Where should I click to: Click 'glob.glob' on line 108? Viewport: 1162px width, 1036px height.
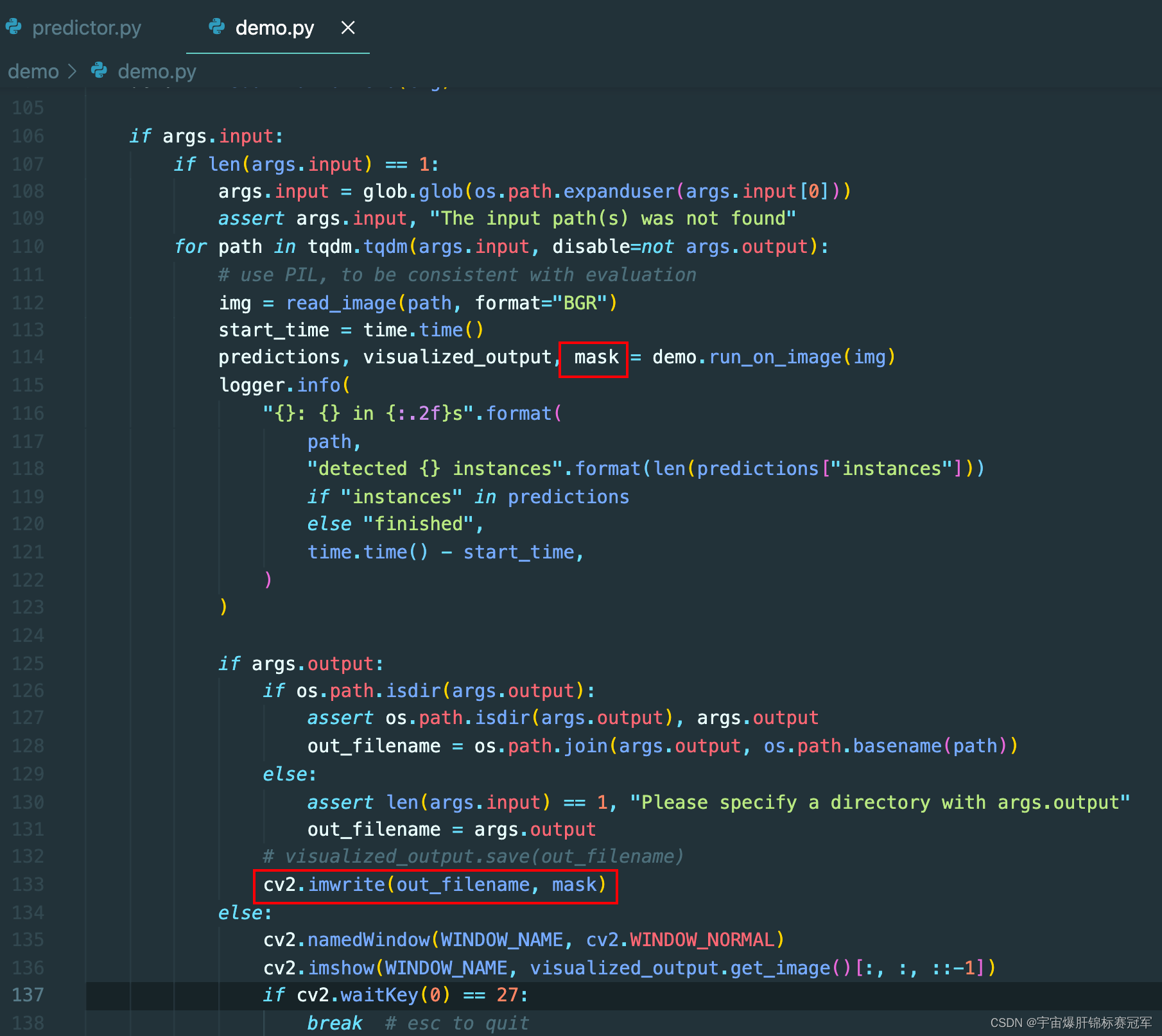[x=413, y=191]
